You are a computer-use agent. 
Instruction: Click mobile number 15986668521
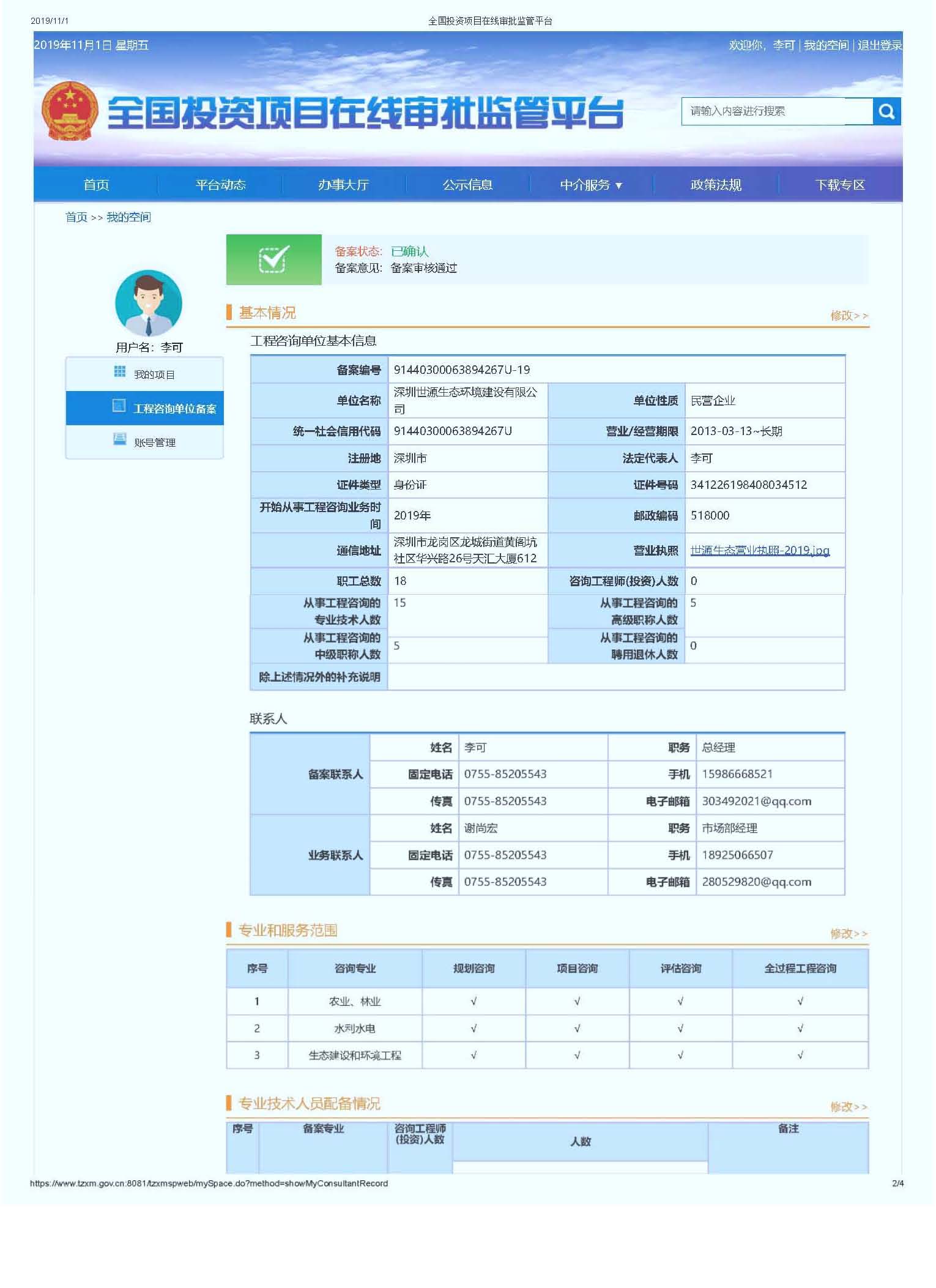click(737, 775)
